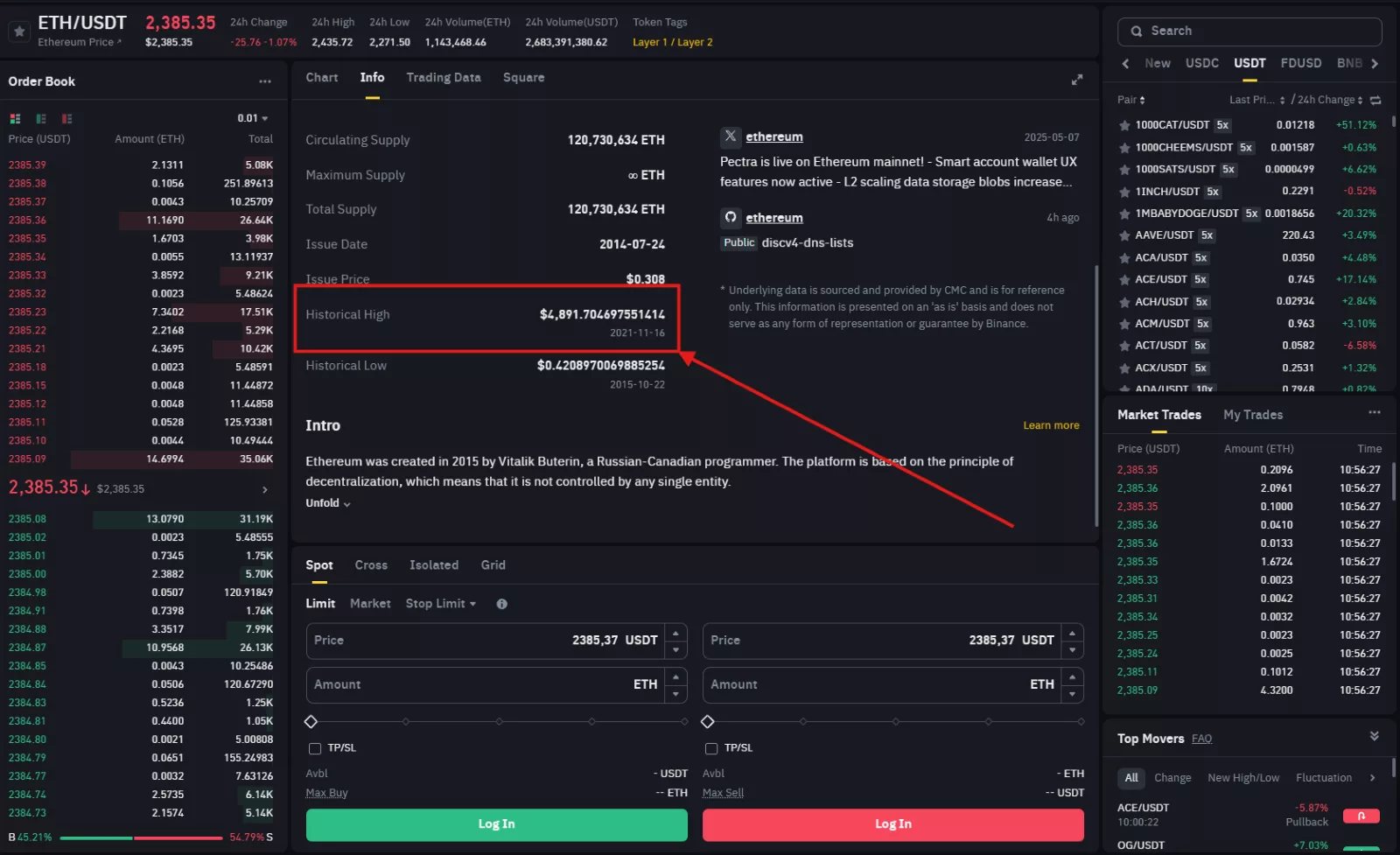Open the Square tab

click(524, 78)
